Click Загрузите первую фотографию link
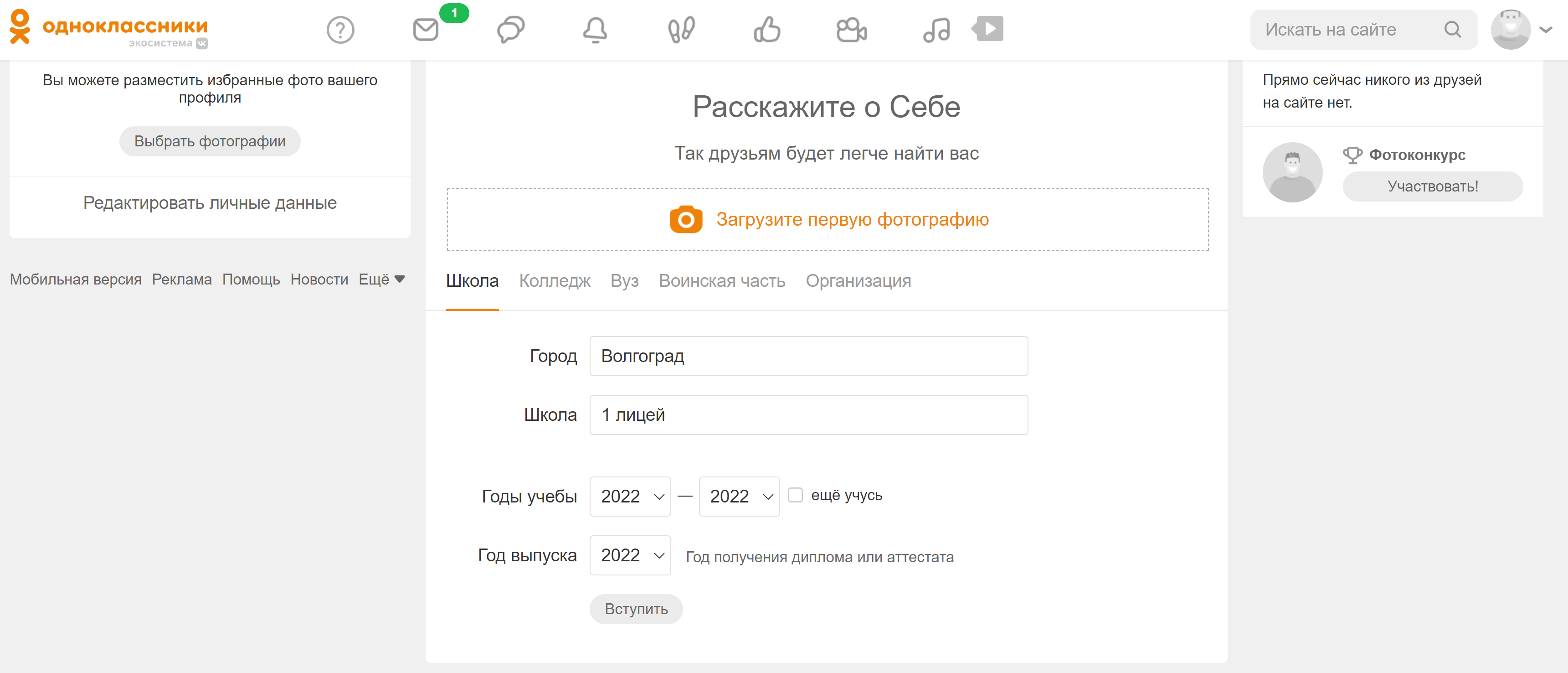The image size is (1568, 673). [x=852, y=219]
